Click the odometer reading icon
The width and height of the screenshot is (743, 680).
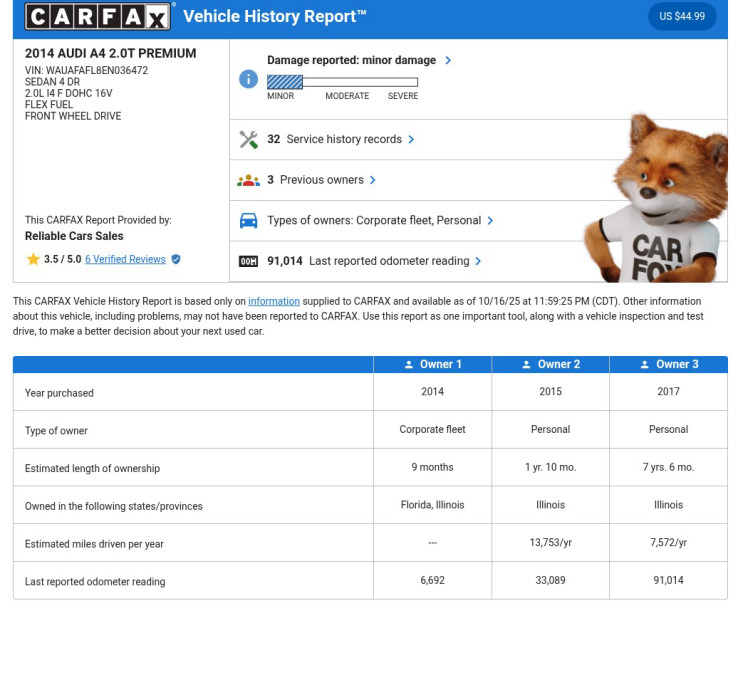pyautogui.click(x=248, y=262)
